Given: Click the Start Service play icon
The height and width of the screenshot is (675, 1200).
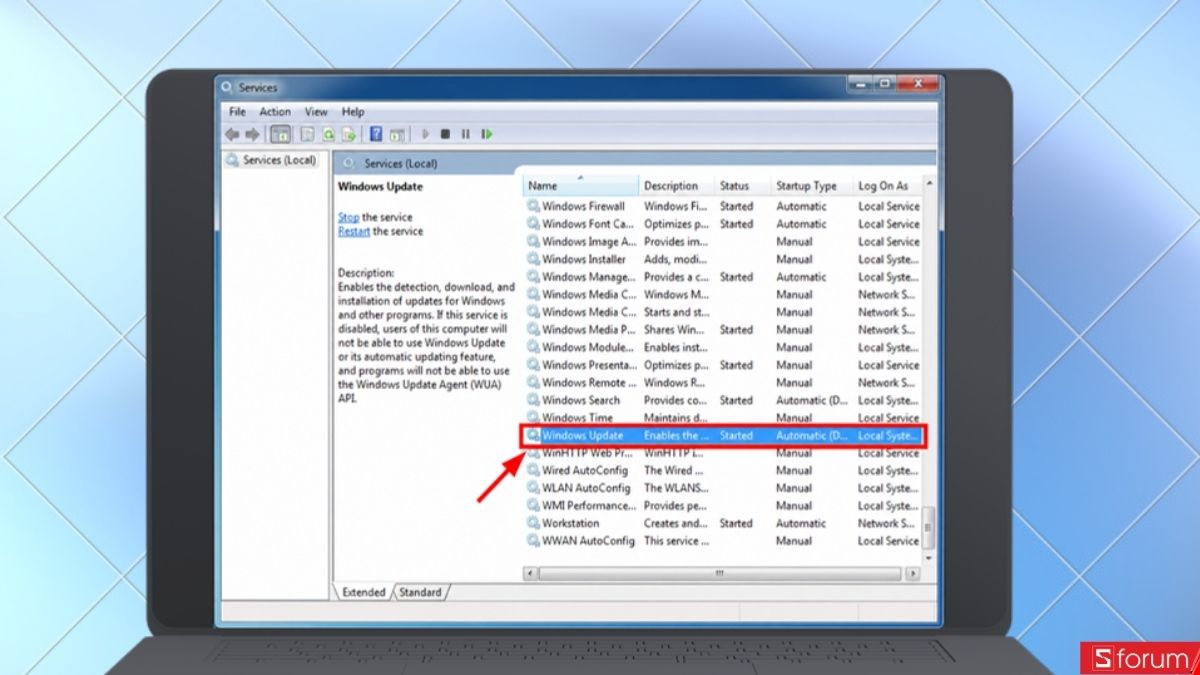Looking at the screenshot, I should [426, 134].
